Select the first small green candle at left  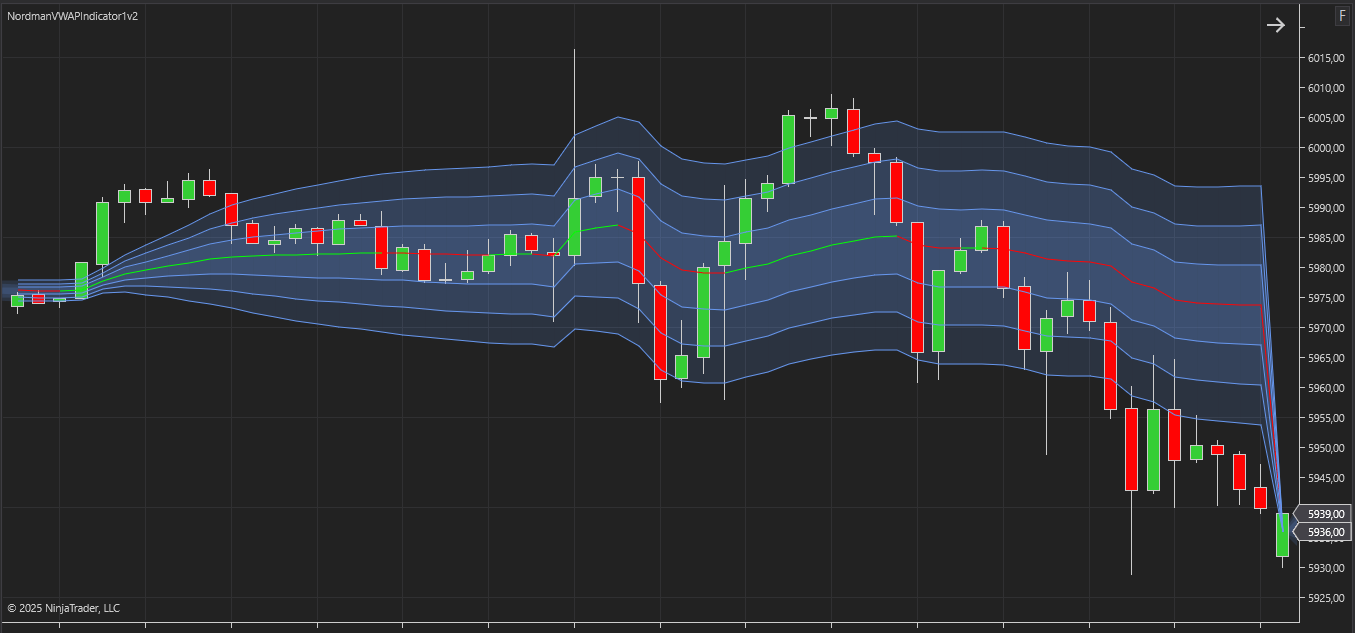tap(17, 300)
